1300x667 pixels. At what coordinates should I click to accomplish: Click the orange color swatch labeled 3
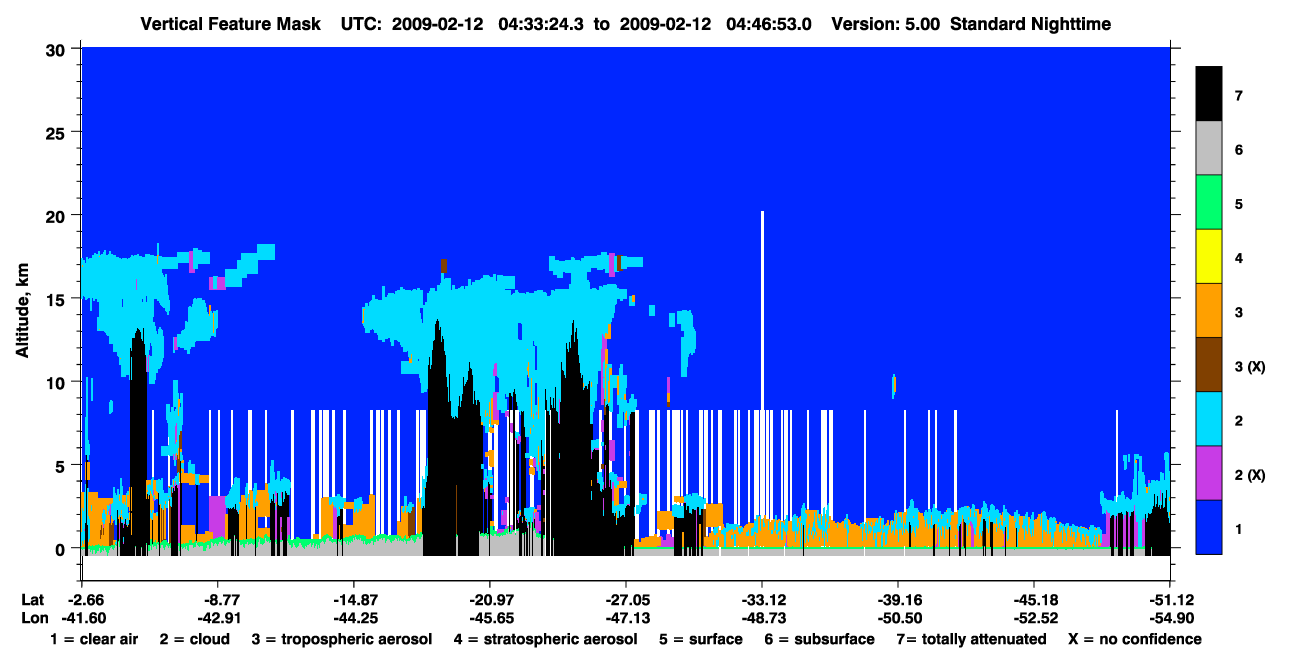click(x=1209, y=311)
